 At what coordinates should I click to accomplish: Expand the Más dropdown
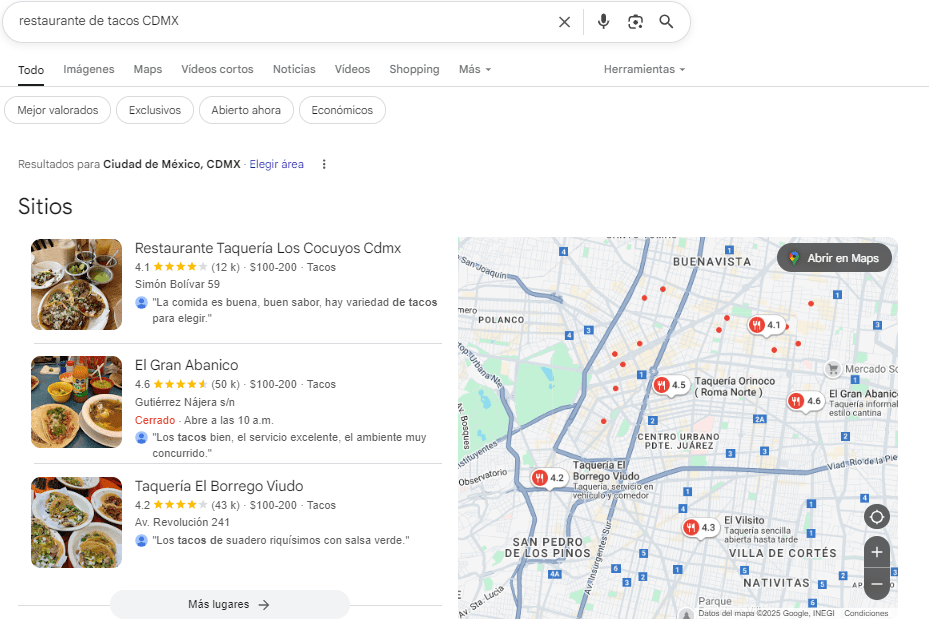475,69
